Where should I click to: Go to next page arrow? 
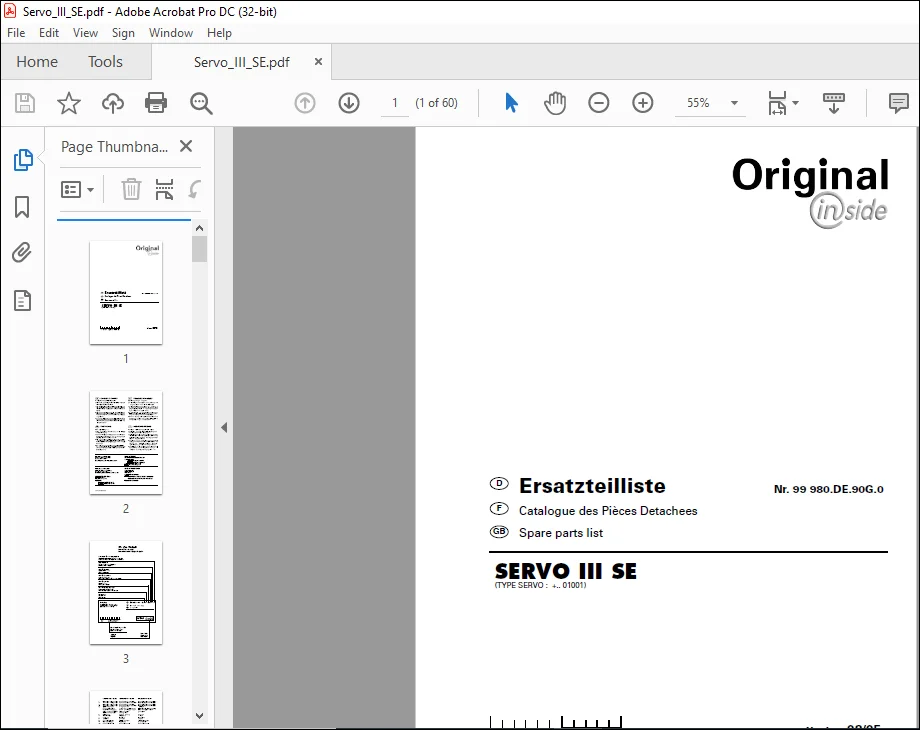[349, 103]
